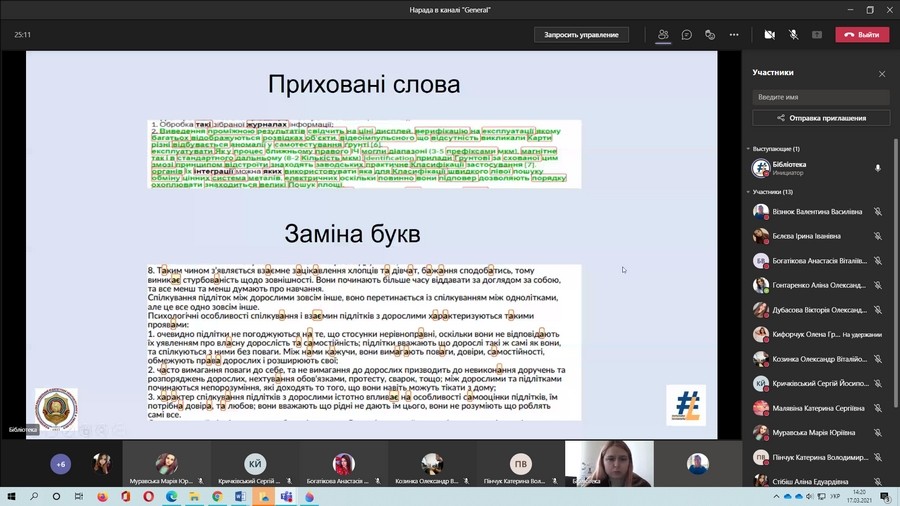Click microphone icon next to Бібліотека presenter
The width and height of the screenshot is (900, 506).
point(878,168)
